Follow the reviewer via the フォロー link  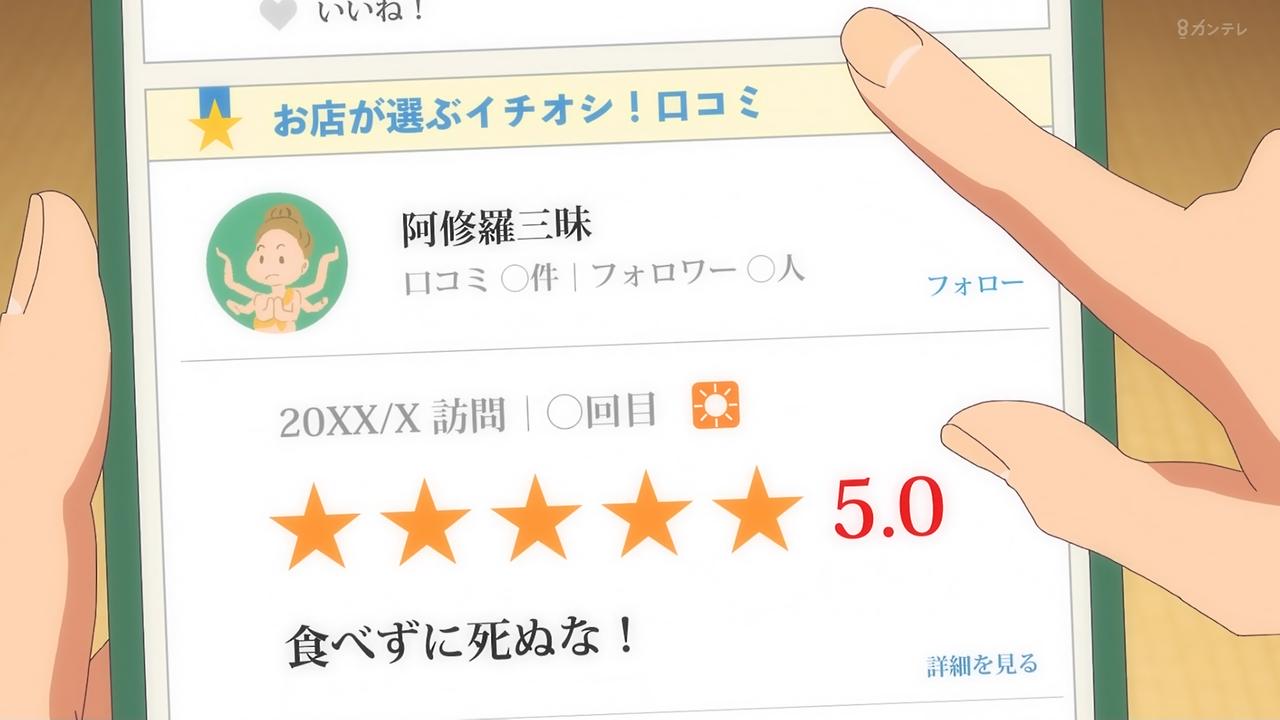976,285
